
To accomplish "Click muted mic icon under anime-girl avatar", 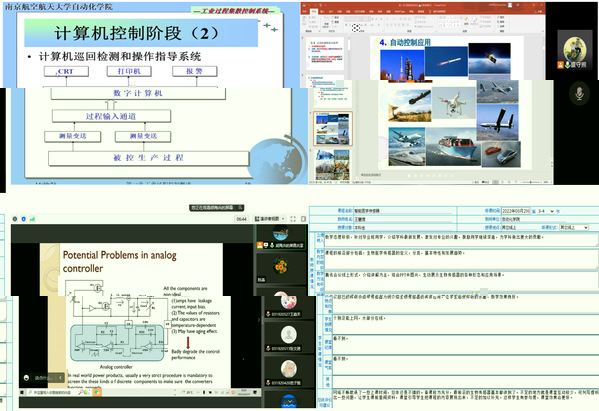I will [x=268, y=314].
